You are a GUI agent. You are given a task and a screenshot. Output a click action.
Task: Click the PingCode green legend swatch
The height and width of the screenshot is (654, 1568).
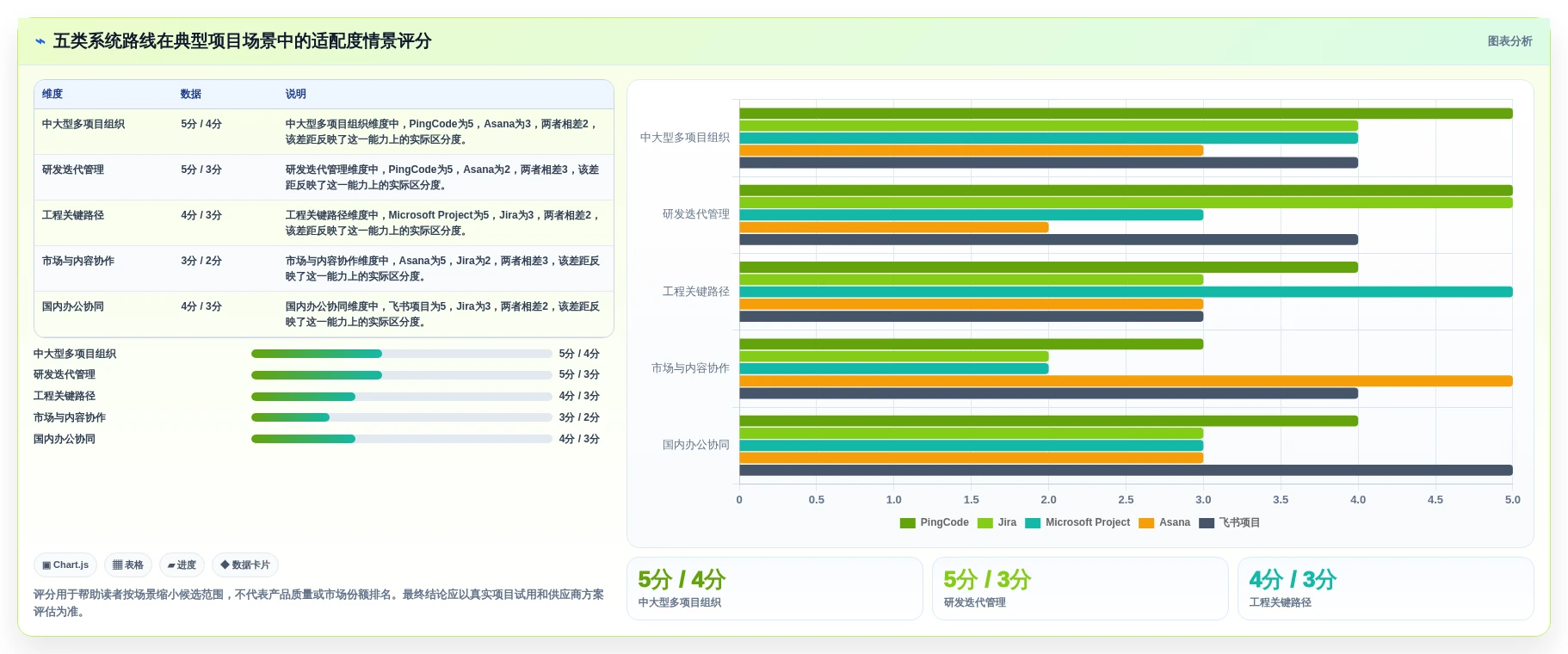coord(907,523)
